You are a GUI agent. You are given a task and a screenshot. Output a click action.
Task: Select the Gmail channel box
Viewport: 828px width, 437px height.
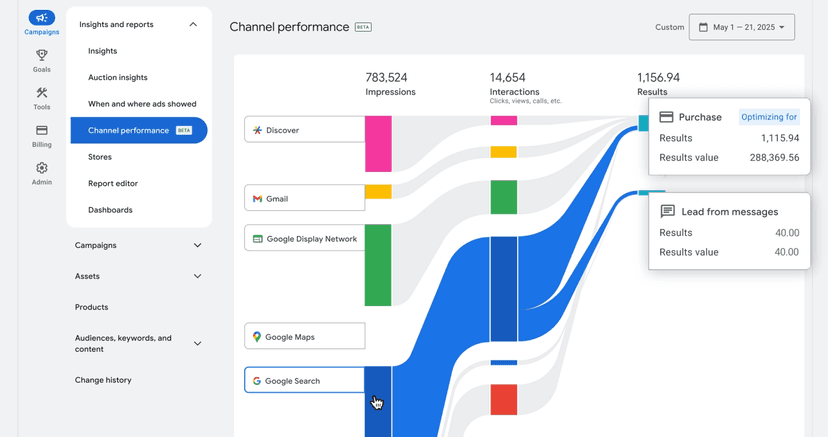[x=305, y=198]
